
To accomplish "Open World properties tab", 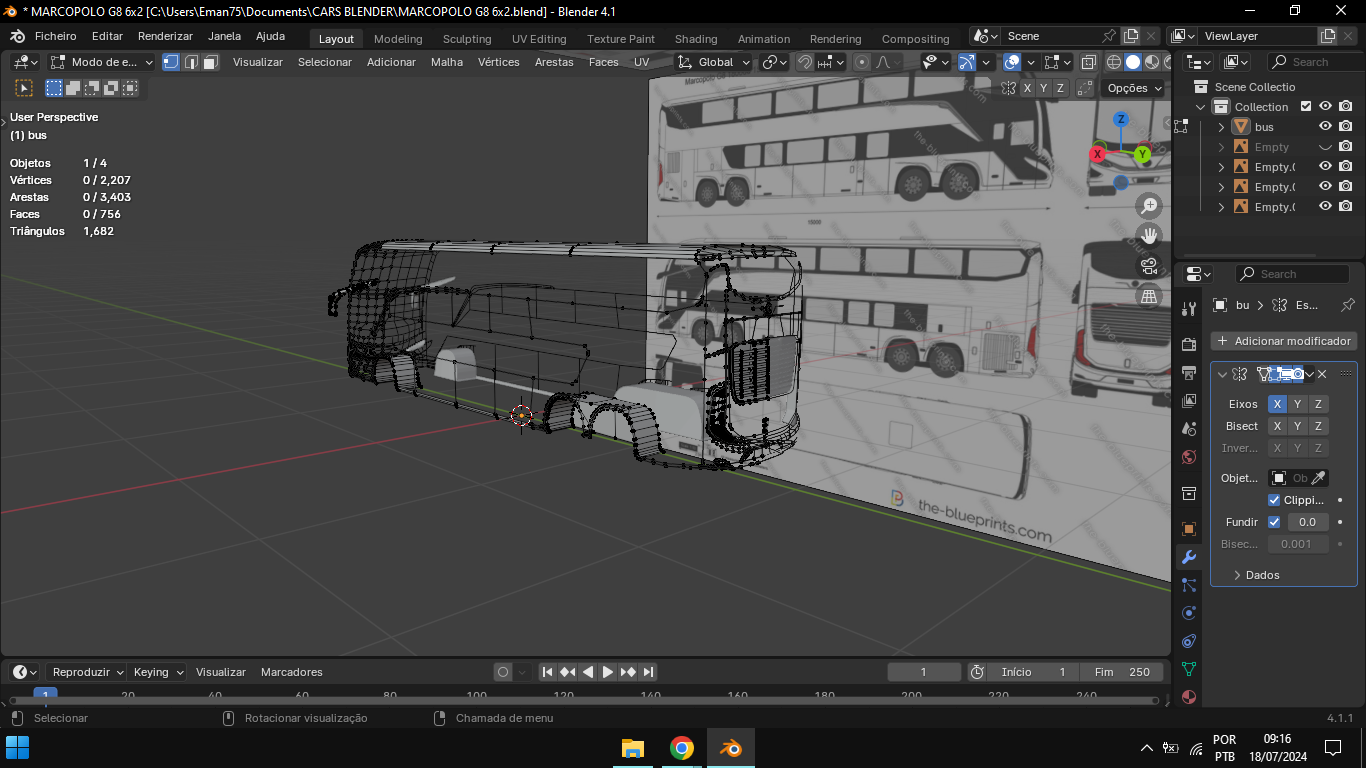I will pyautogui.click(x=1189, y=457).
